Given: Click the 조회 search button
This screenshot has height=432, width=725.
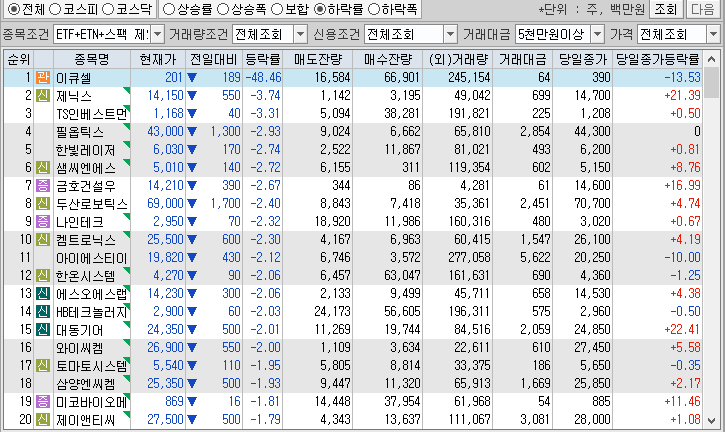Looking at the screenshot, I should 666,9.
